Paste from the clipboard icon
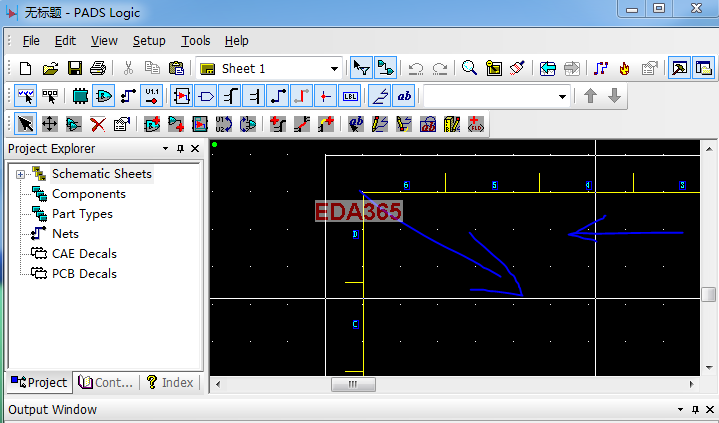The image size is (719, 423). (177, 69)
